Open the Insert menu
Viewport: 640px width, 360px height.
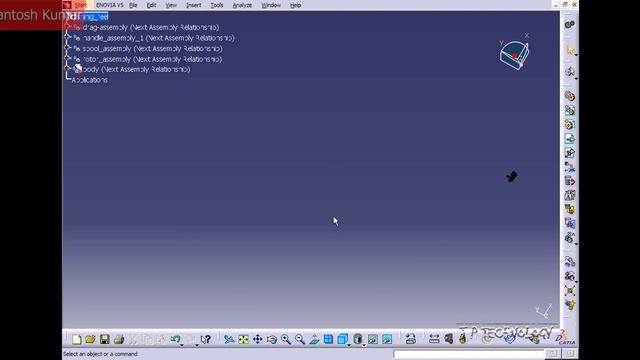(193, 5)
